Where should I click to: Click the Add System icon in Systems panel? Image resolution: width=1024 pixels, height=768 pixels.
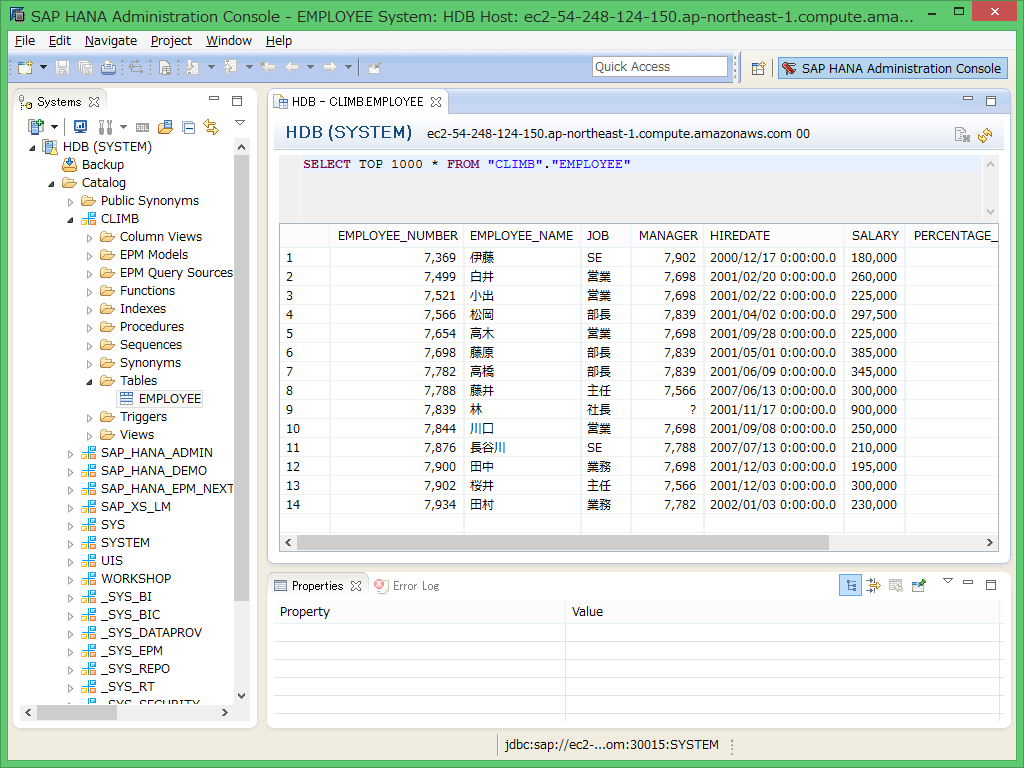point(35,126)
